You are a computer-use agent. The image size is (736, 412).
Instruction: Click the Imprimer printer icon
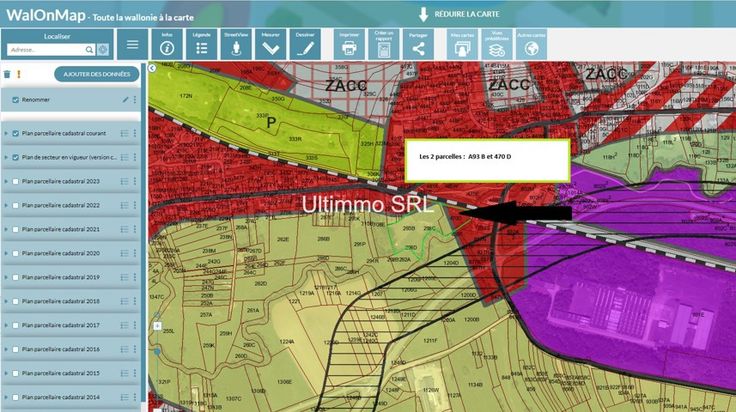[349, 47]
